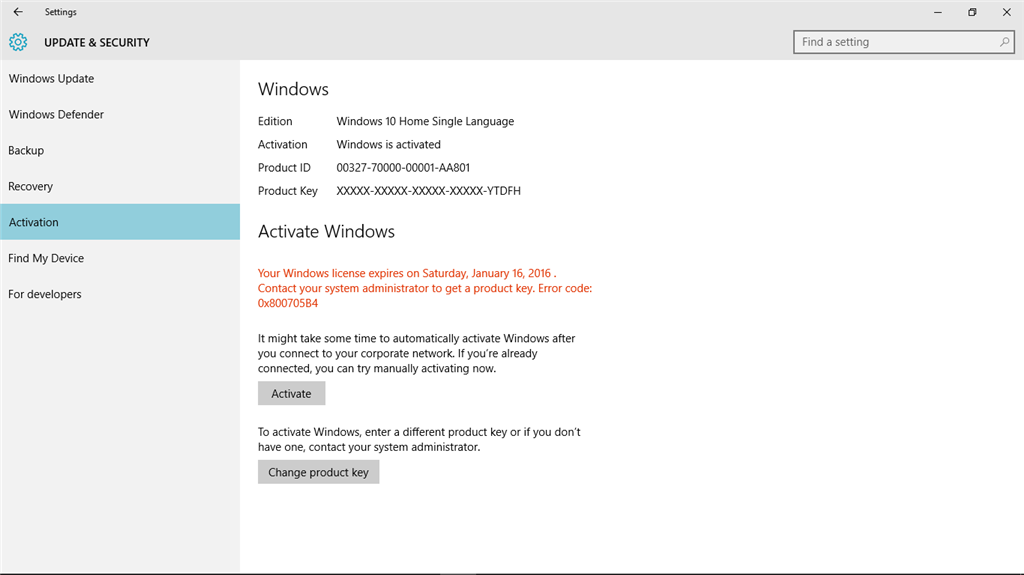The width and height of the screenshot is (1024, 575).
Task: Click the Windows heading
Action: 293,89
